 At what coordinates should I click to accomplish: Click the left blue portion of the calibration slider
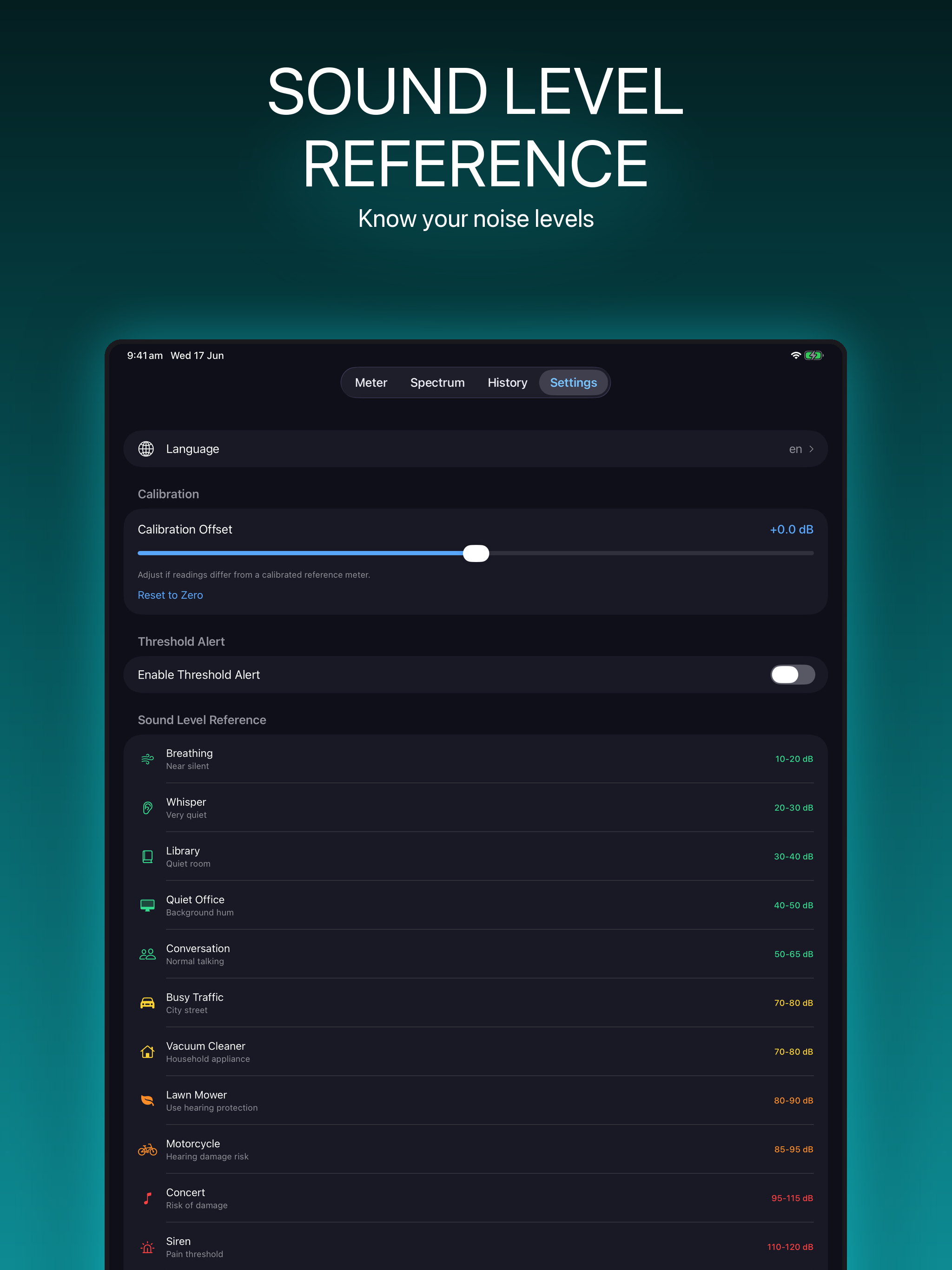[x=300, y=554]
